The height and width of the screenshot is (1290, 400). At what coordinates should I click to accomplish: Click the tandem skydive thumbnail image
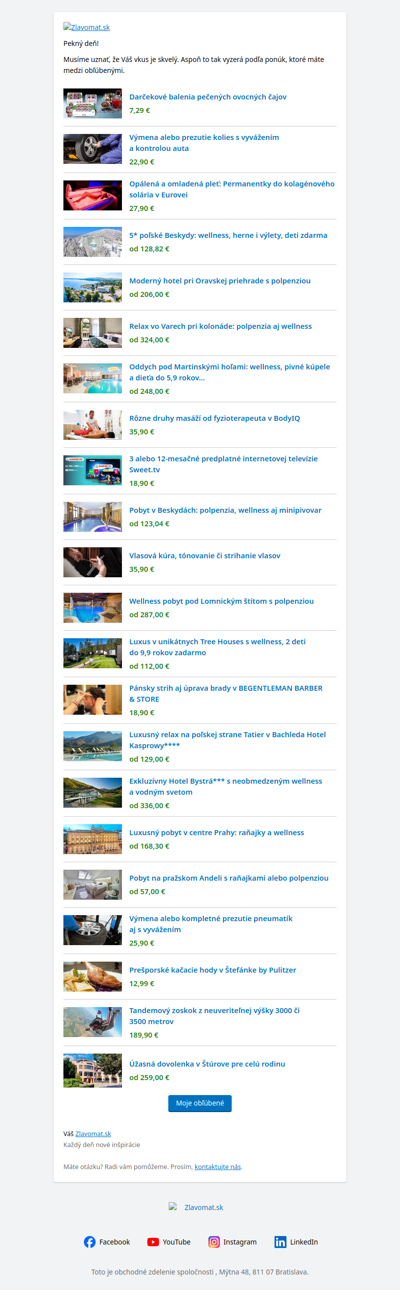click(92, 1021)
